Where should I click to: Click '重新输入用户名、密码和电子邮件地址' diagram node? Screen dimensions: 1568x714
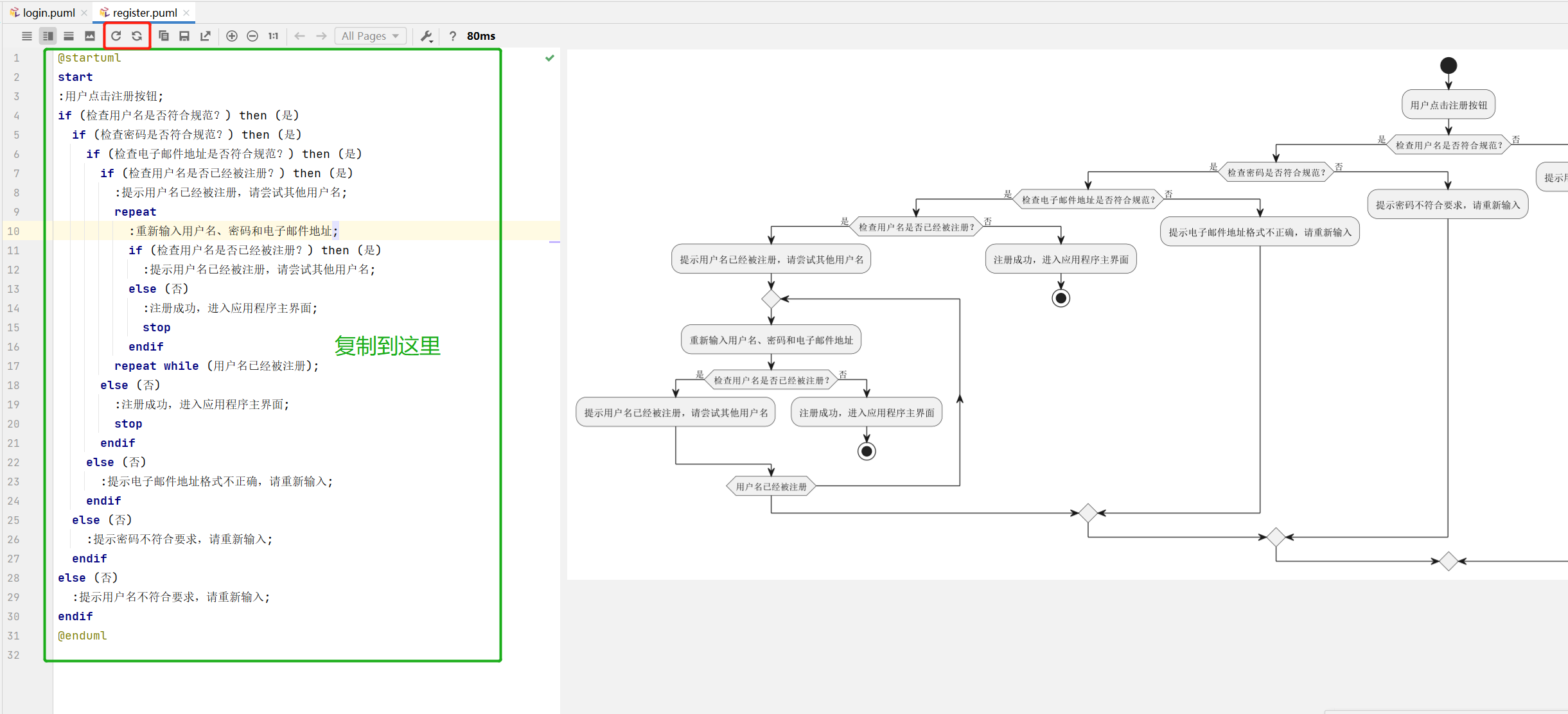[771, 340]
